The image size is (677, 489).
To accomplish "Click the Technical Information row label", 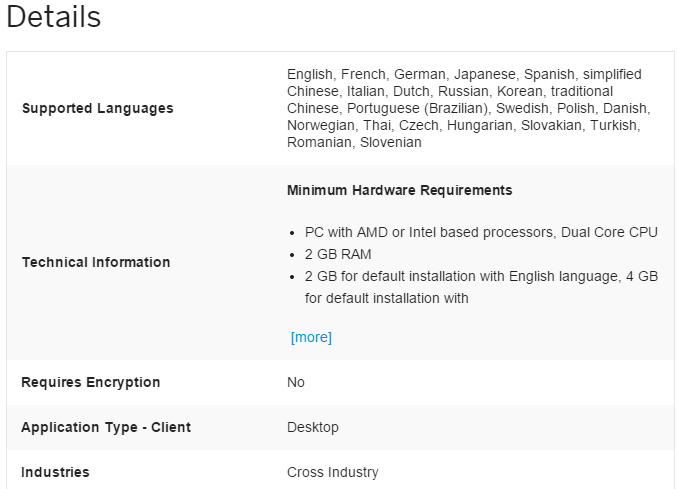I will (x=96, y=262).
